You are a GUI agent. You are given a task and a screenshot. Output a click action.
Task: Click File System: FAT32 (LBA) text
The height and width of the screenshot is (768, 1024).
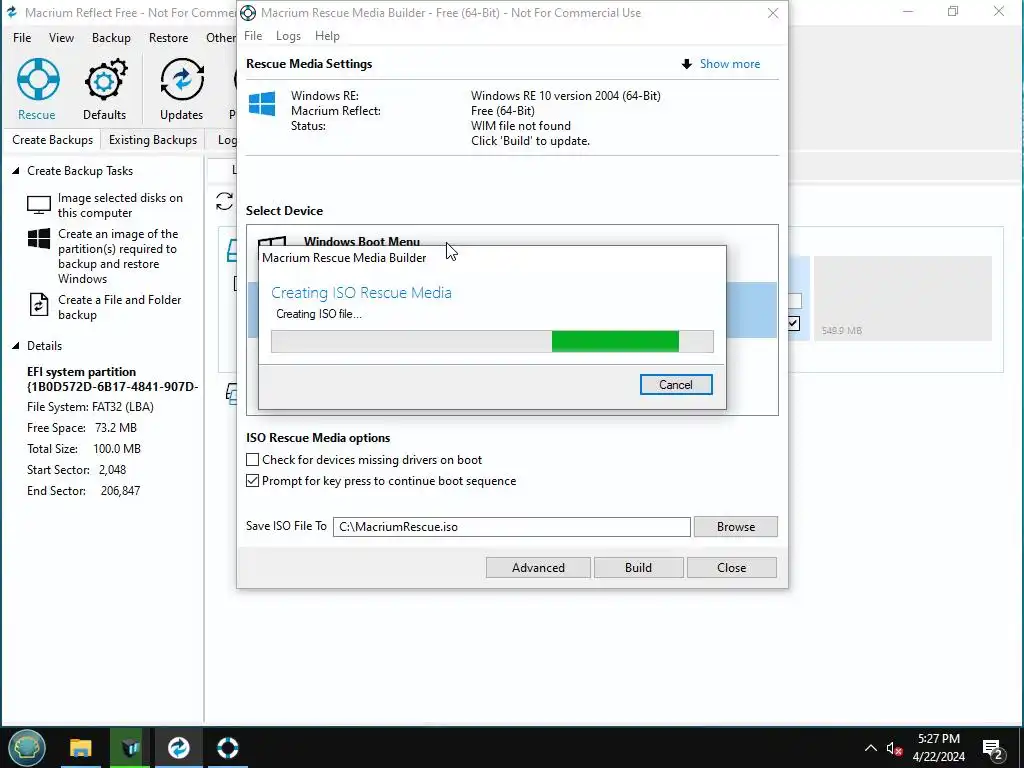pos(90,407)
